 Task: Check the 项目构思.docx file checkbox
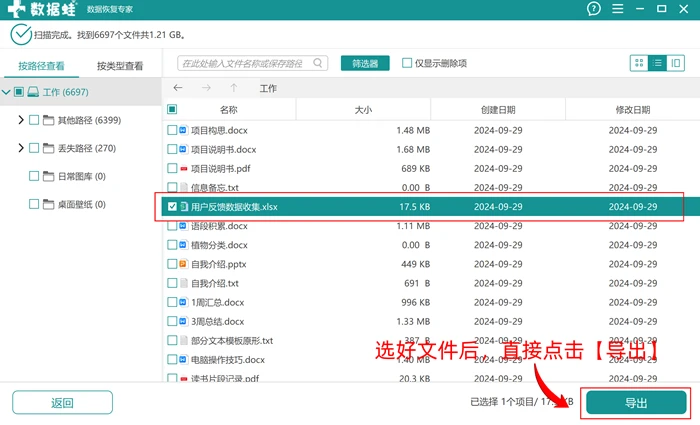[172, 130]
